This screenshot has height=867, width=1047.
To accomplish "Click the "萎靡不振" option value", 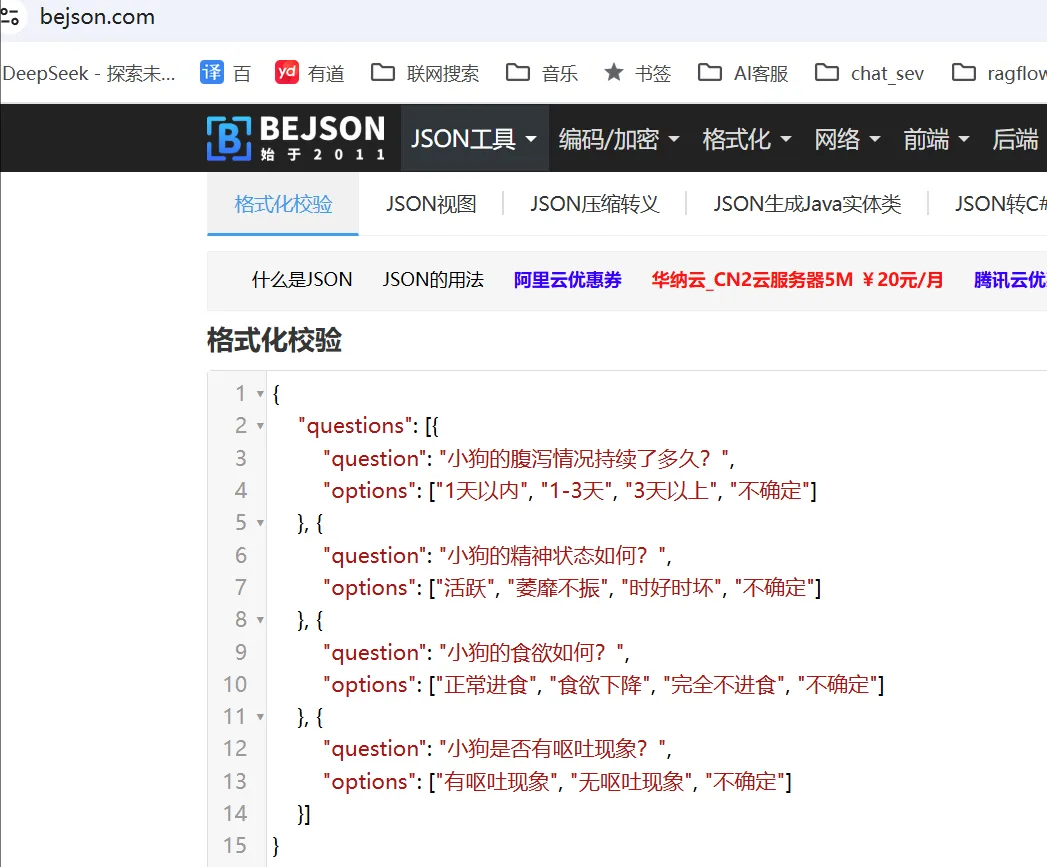I will tap(558, 588).
